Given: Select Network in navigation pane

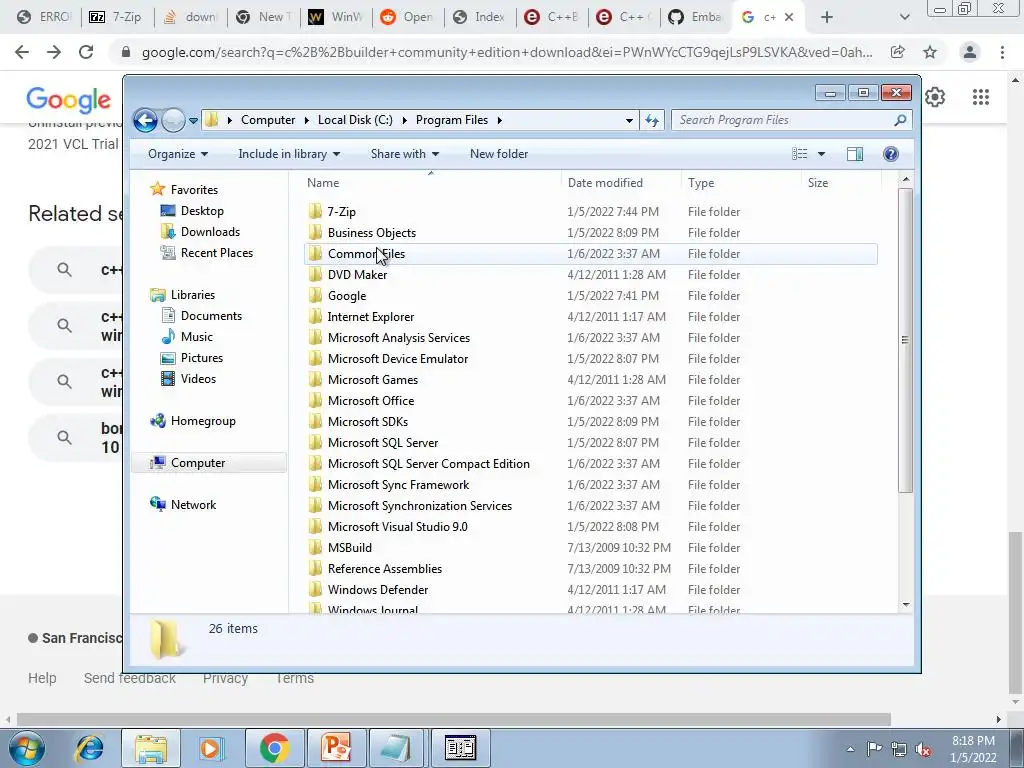Looking at the screenshot, I should (x=193, y=505).
